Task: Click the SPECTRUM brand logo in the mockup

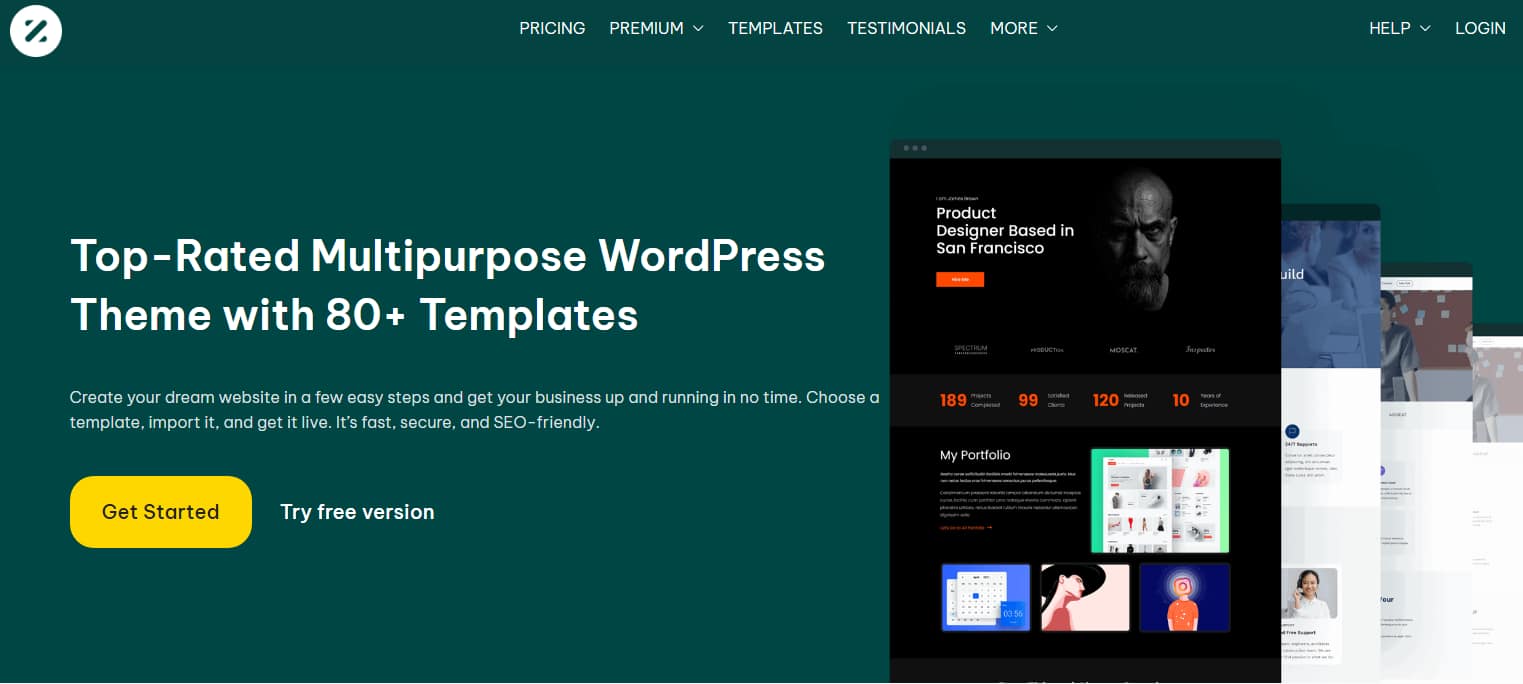Action: click(970, 349)
